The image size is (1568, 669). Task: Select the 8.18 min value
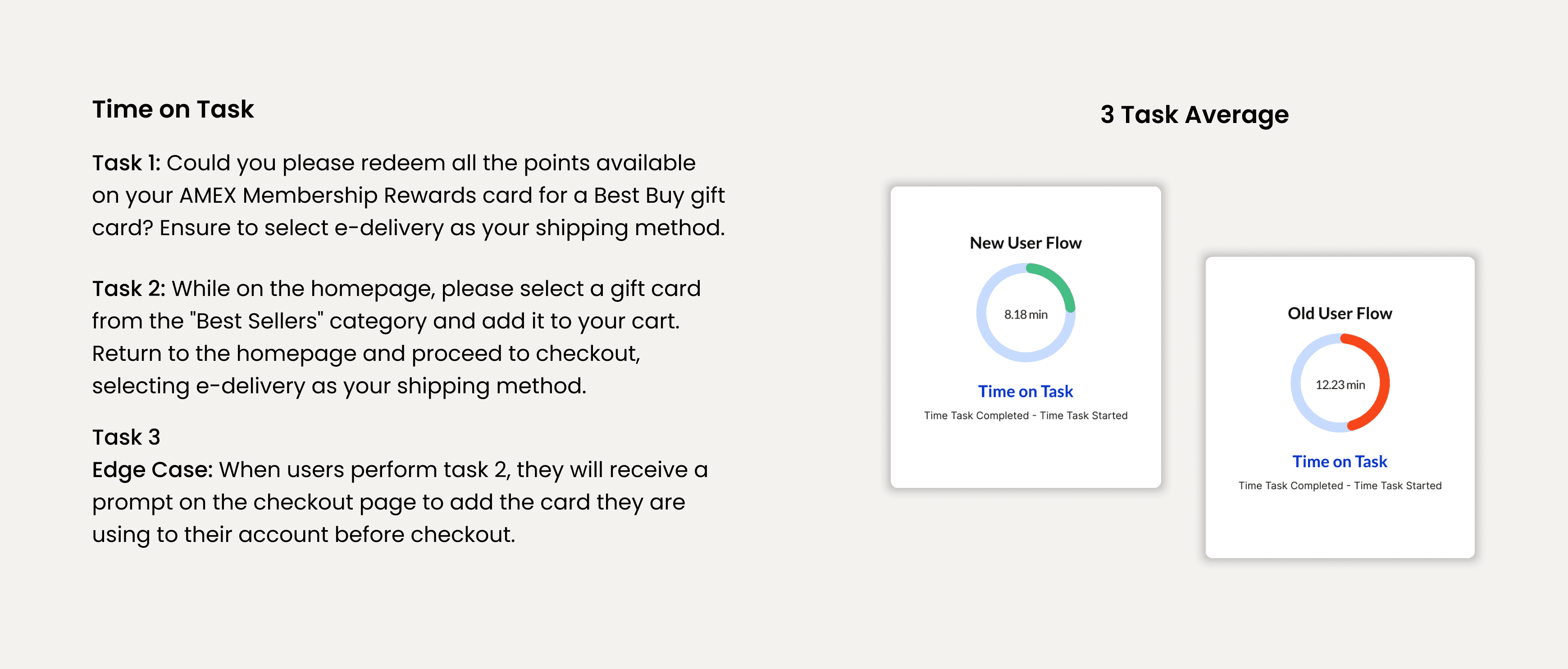(x=1026, y=315)
